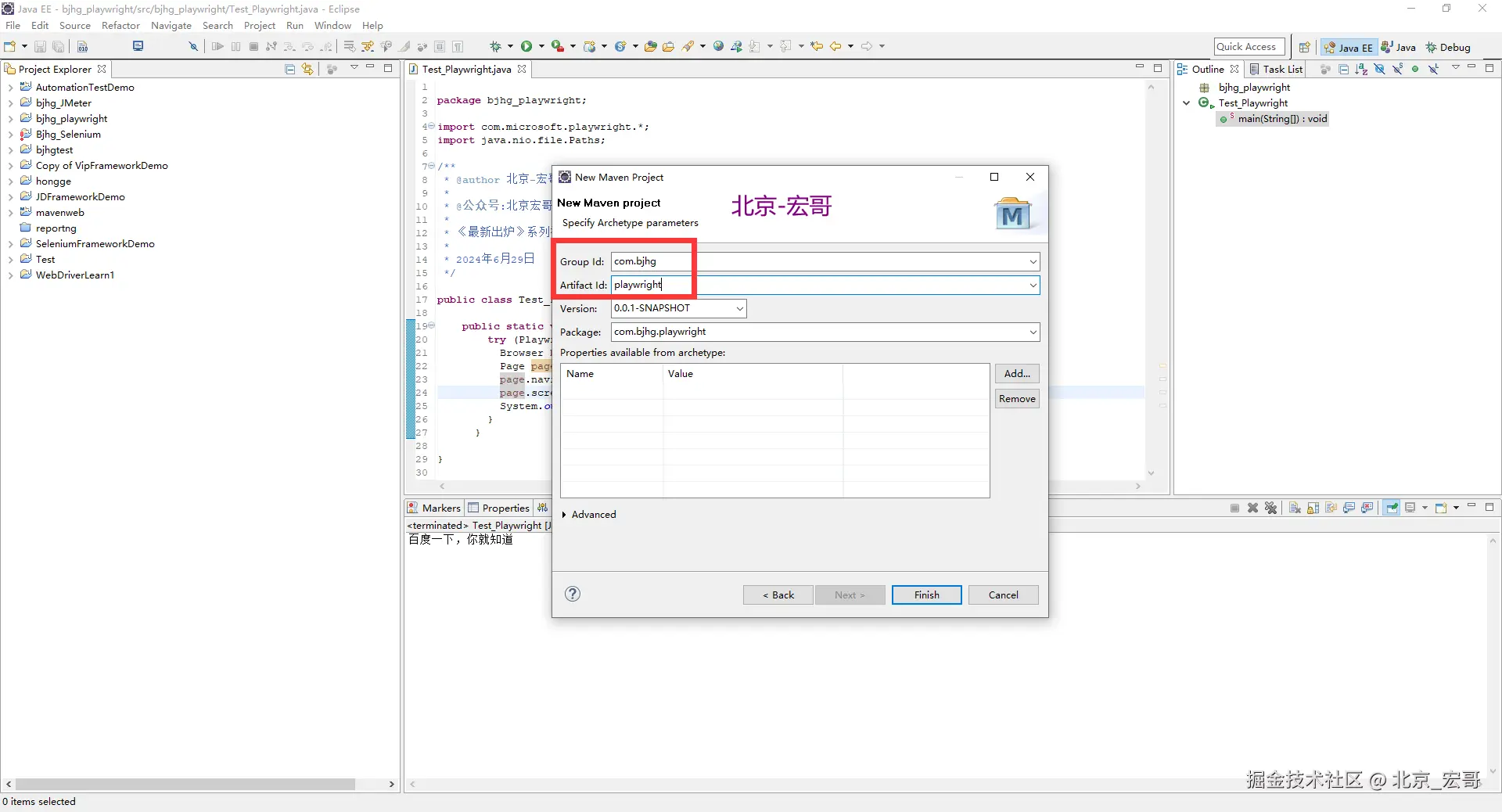1502x812 pixels.
Task: Collapse Test_Playwright node in Outline
Action: point(1187,103)
